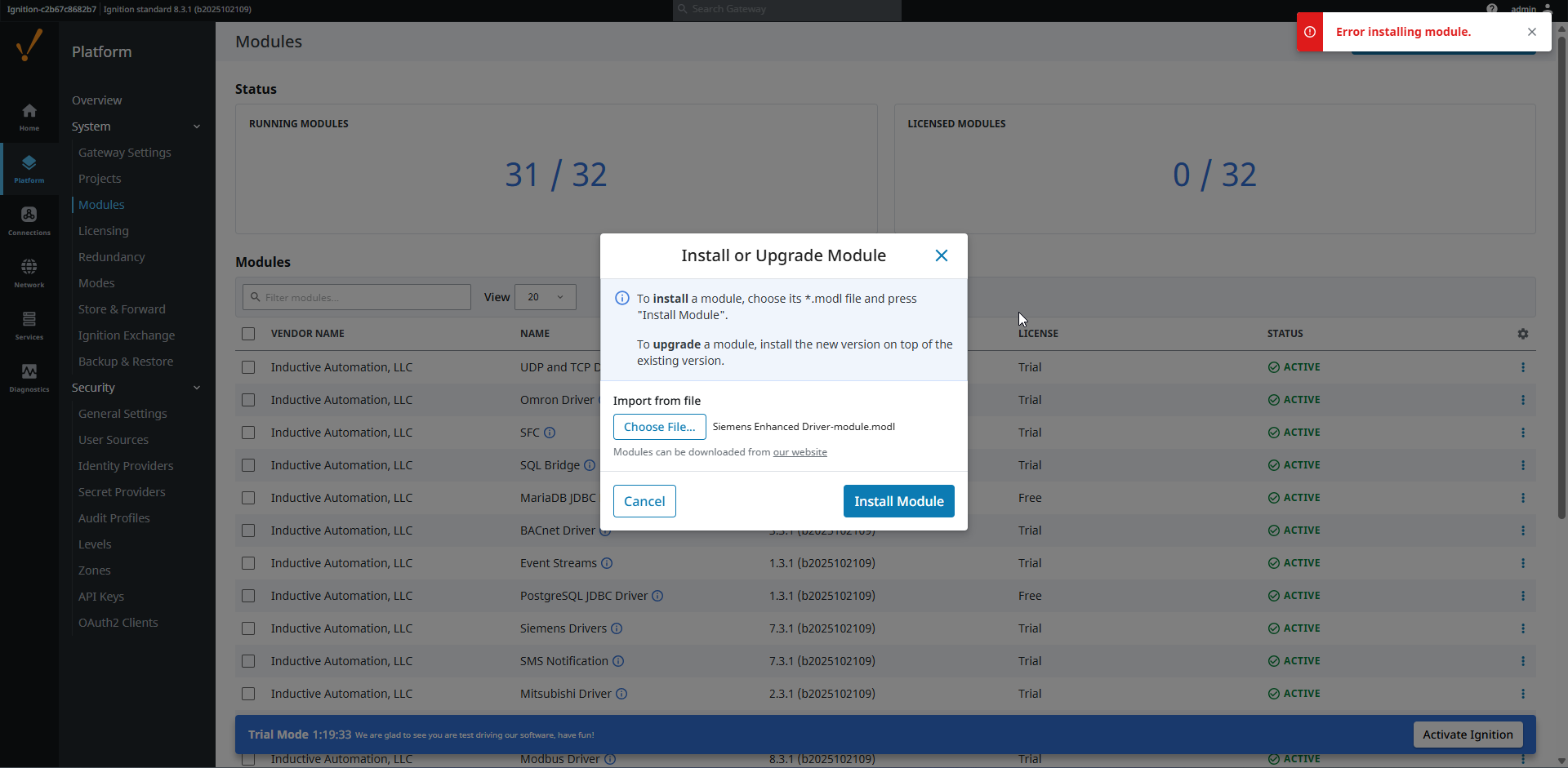The image size is (1568, 768).
Task: Focus the Search Gateway field
Action: point(787,9)
